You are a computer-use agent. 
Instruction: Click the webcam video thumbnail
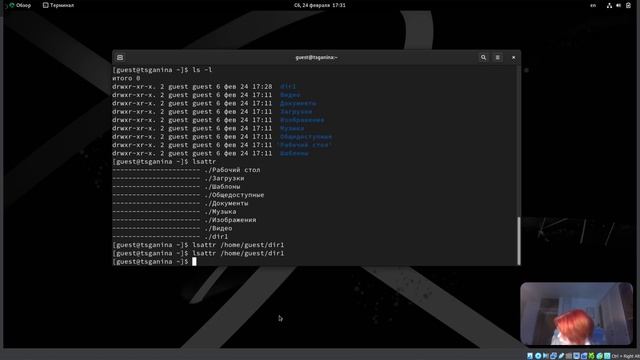point(576,314)
